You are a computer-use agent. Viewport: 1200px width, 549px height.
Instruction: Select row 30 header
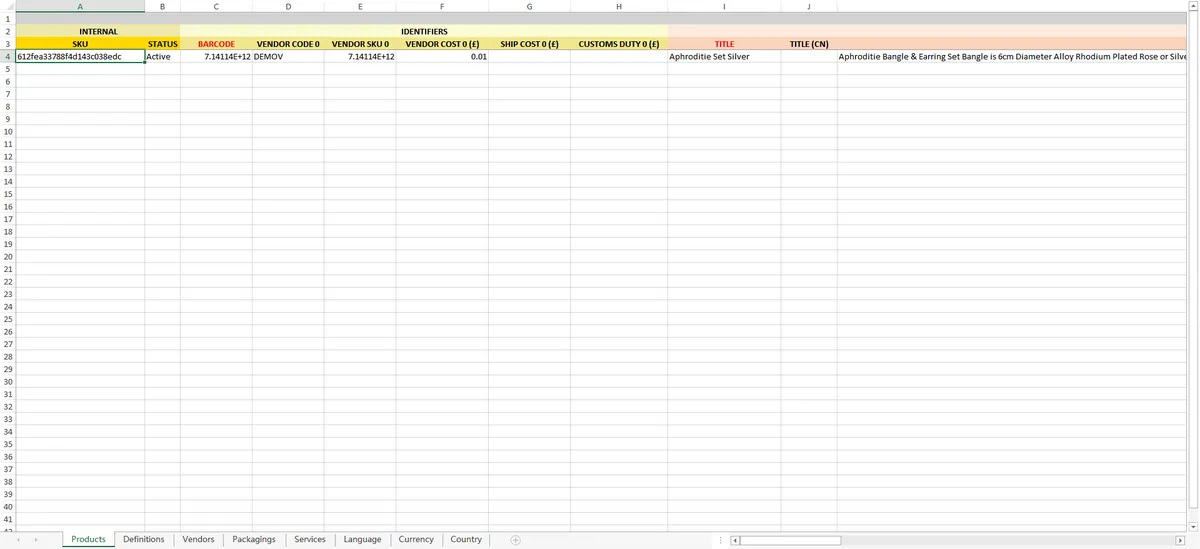[x=8, y=382]
